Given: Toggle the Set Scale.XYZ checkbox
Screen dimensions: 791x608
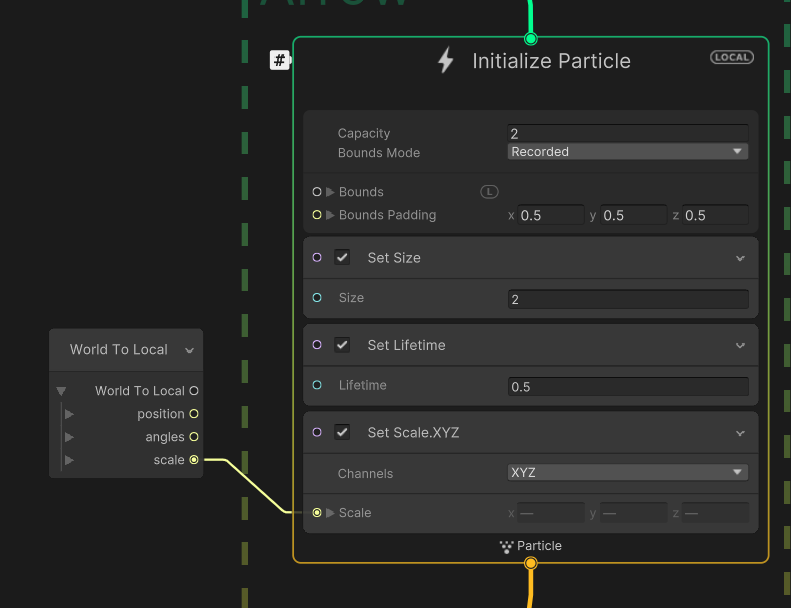Looking at the screenshot, I should pos(342,433).
